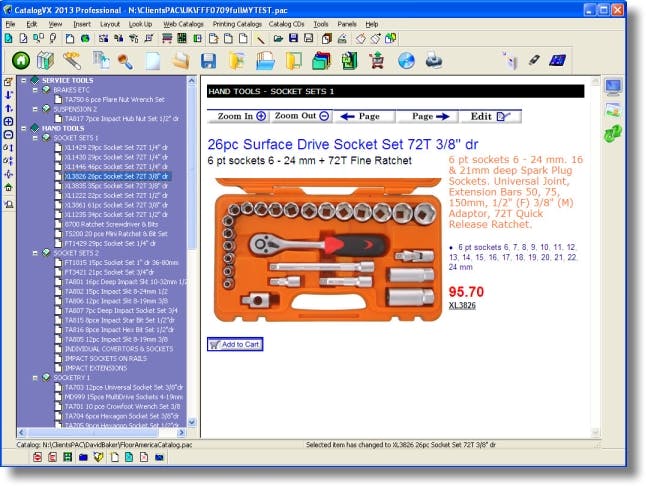Open the Printing Catalogs menu
Image resolution: width=652 pixels, height=494 pixels.
click(x=237, y=24)
